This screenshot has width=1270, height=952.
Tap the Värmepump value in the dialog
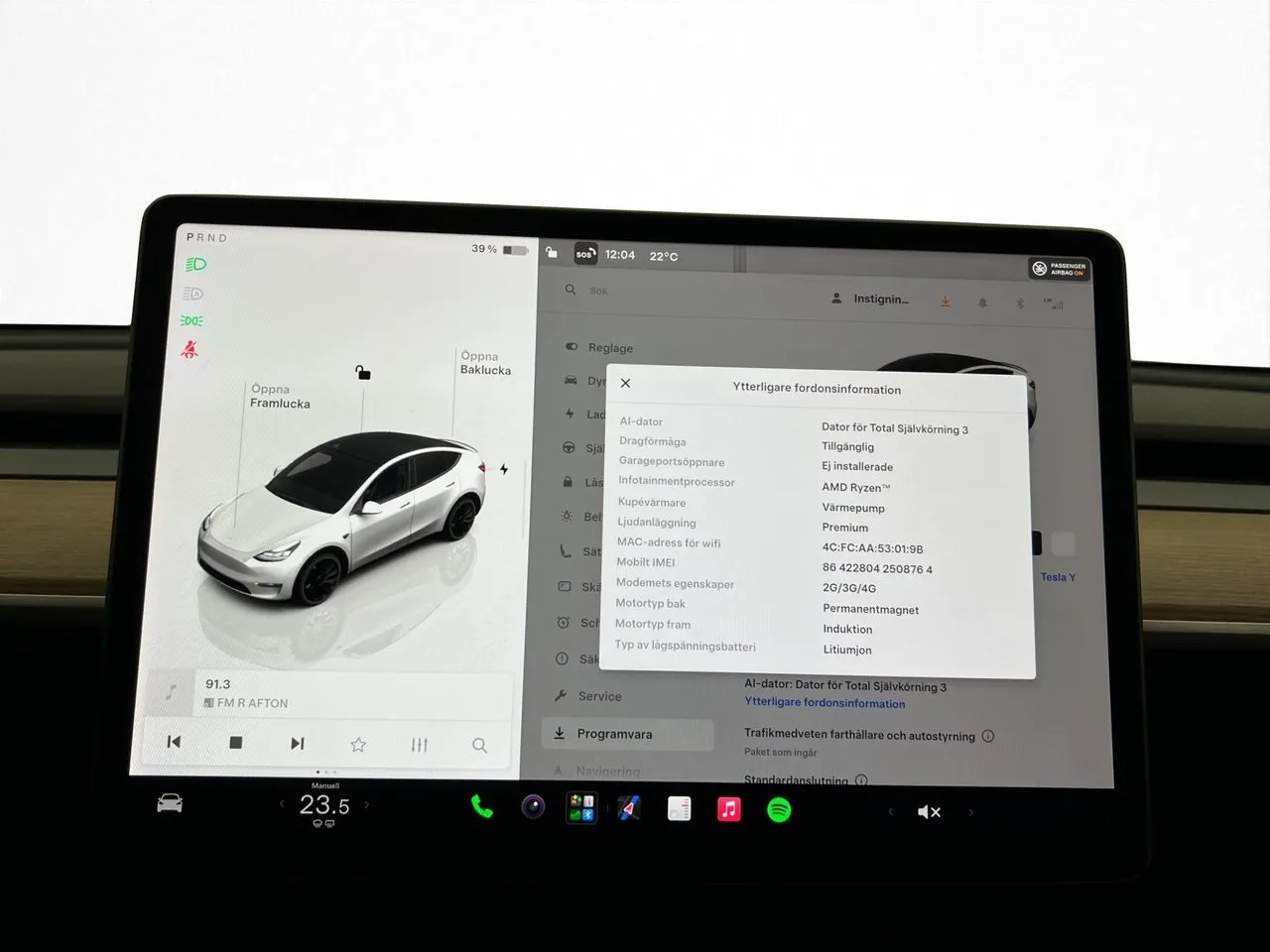point(853,508)
